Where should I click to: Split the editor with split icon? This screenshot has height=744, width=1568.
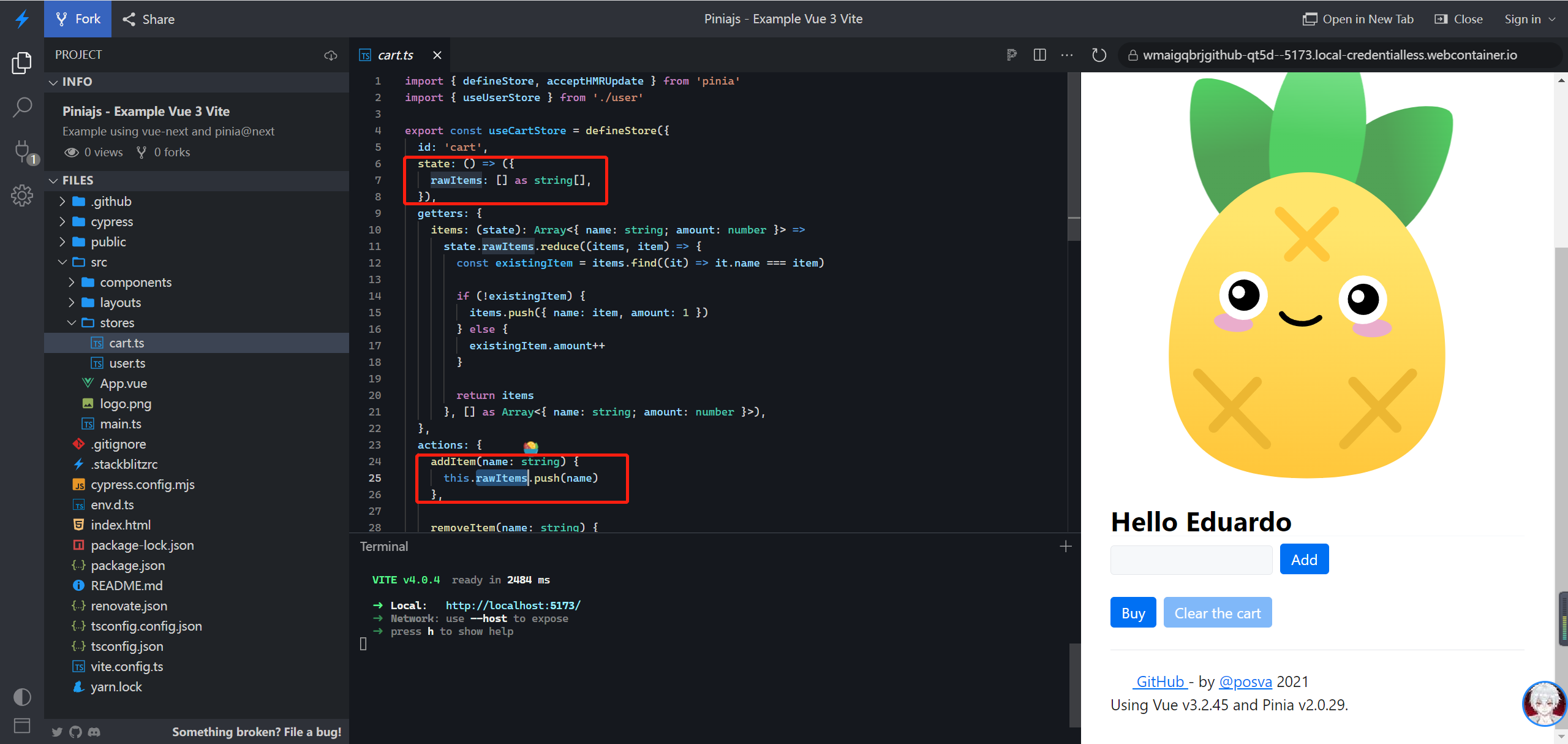tap(1039, 55)
